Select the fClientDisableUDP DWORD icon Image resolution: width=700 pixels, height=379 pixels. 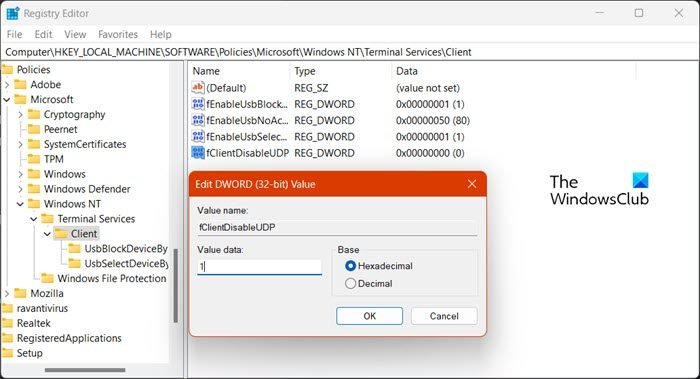click(x=198, y=153)
